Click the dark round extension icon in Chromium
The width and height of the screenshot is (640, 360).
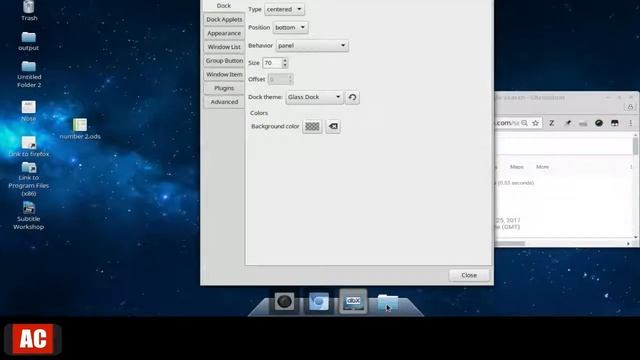point(599,123)
